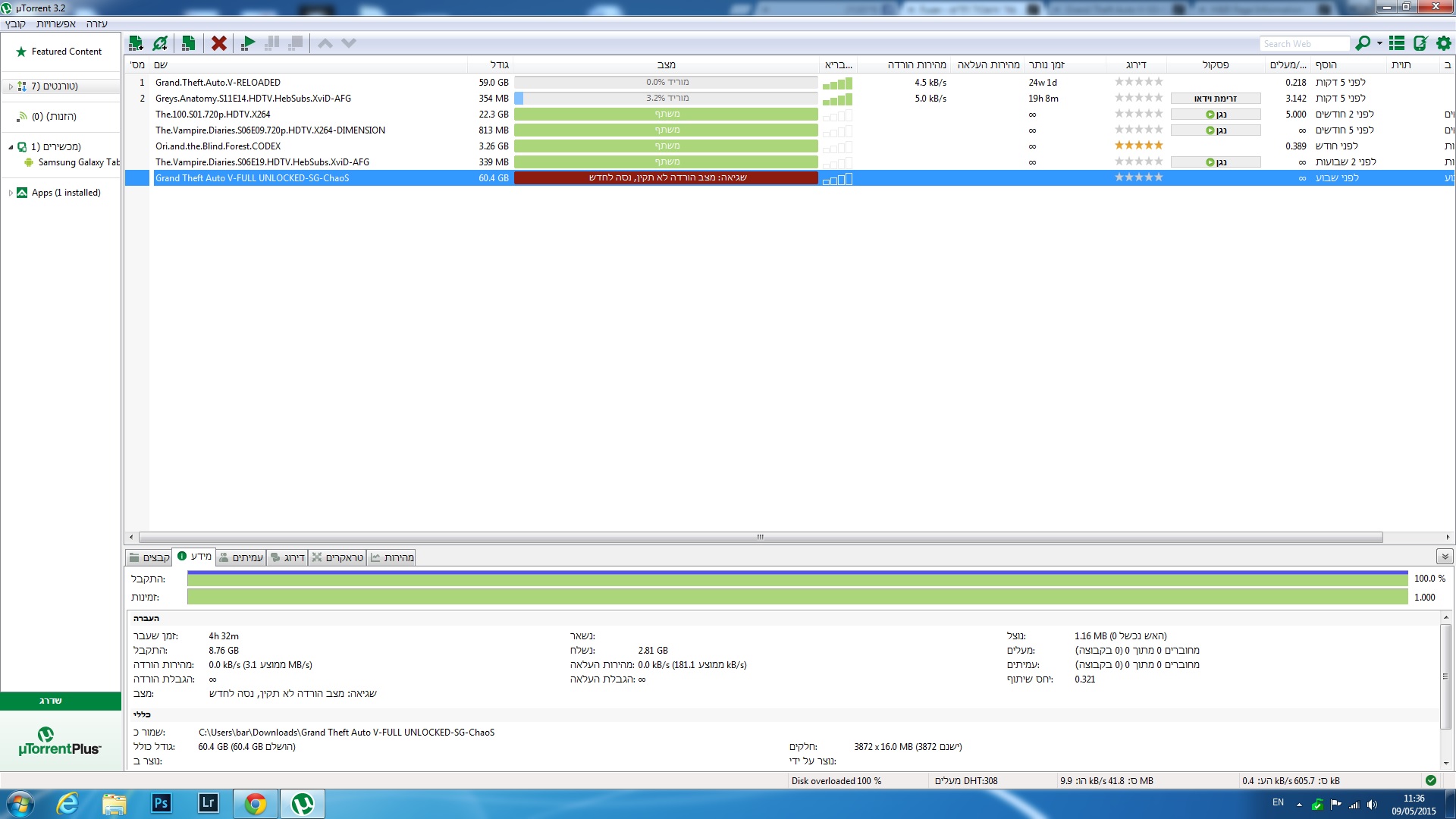This screenshot has height=819, width=1456.
Task: Open the search engine dropdown arrow
Action: coord(1379,43)
